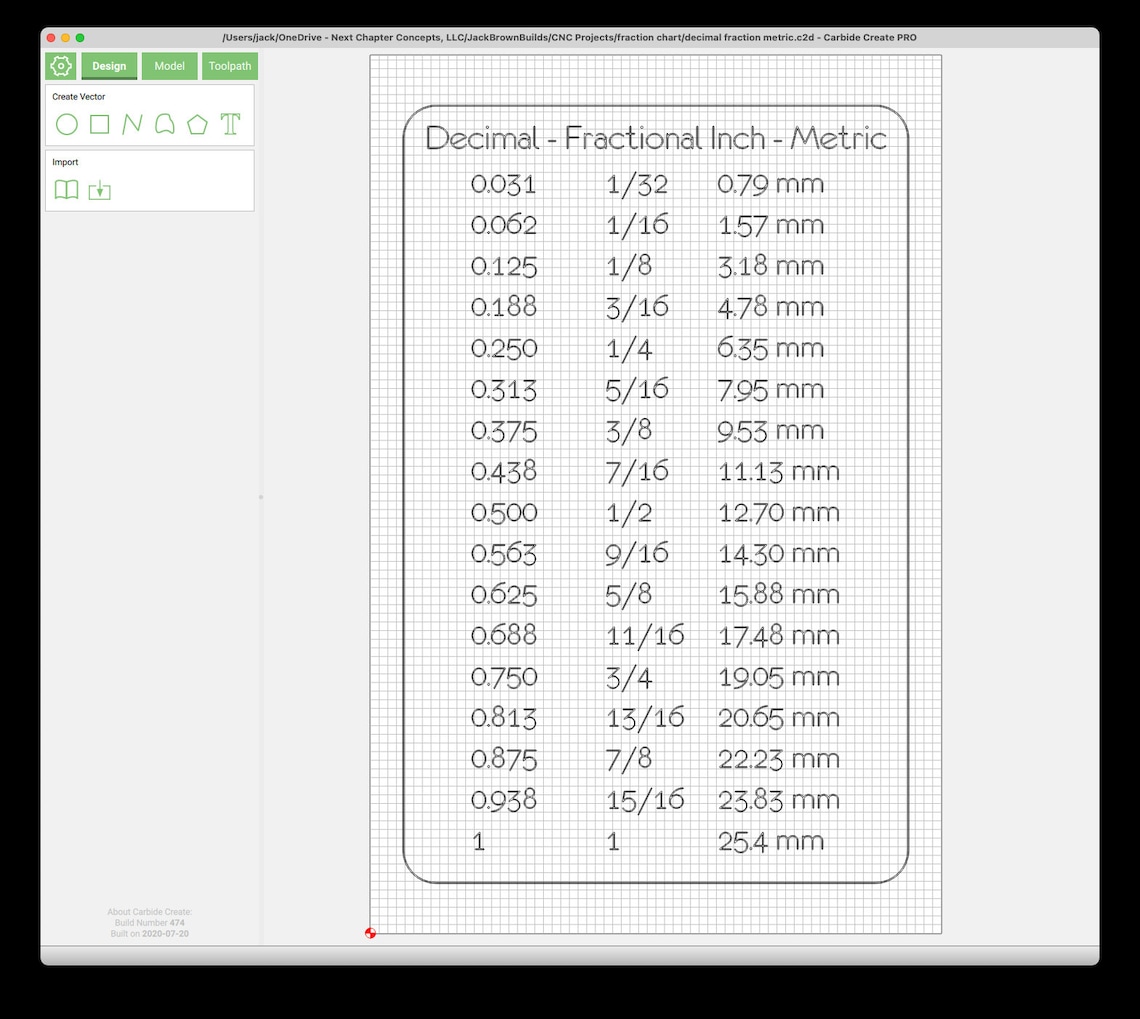Viewport: 1140px width, 1019px height.
Task: Open the Text tool
Action: (x=230, y=125)
